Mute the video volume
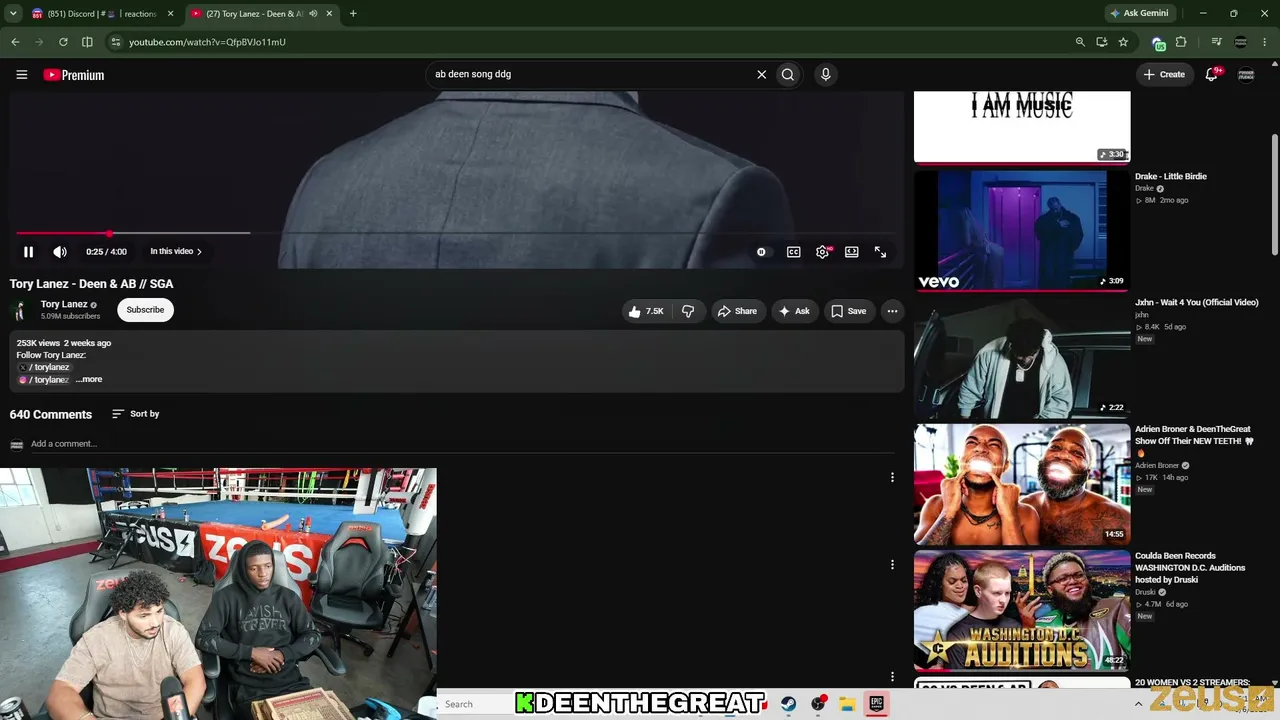 click(x=60, y=252)
